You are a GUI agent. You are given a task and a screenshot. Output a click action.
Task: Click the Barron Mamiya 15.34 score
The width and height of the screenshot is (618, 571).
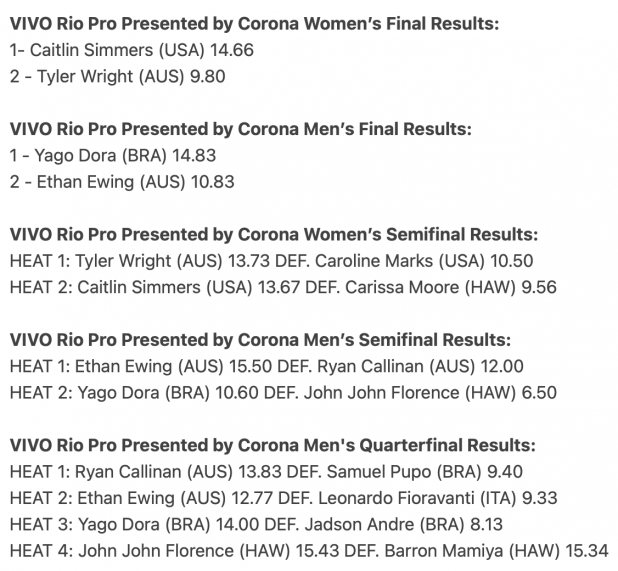coord(587,551)
